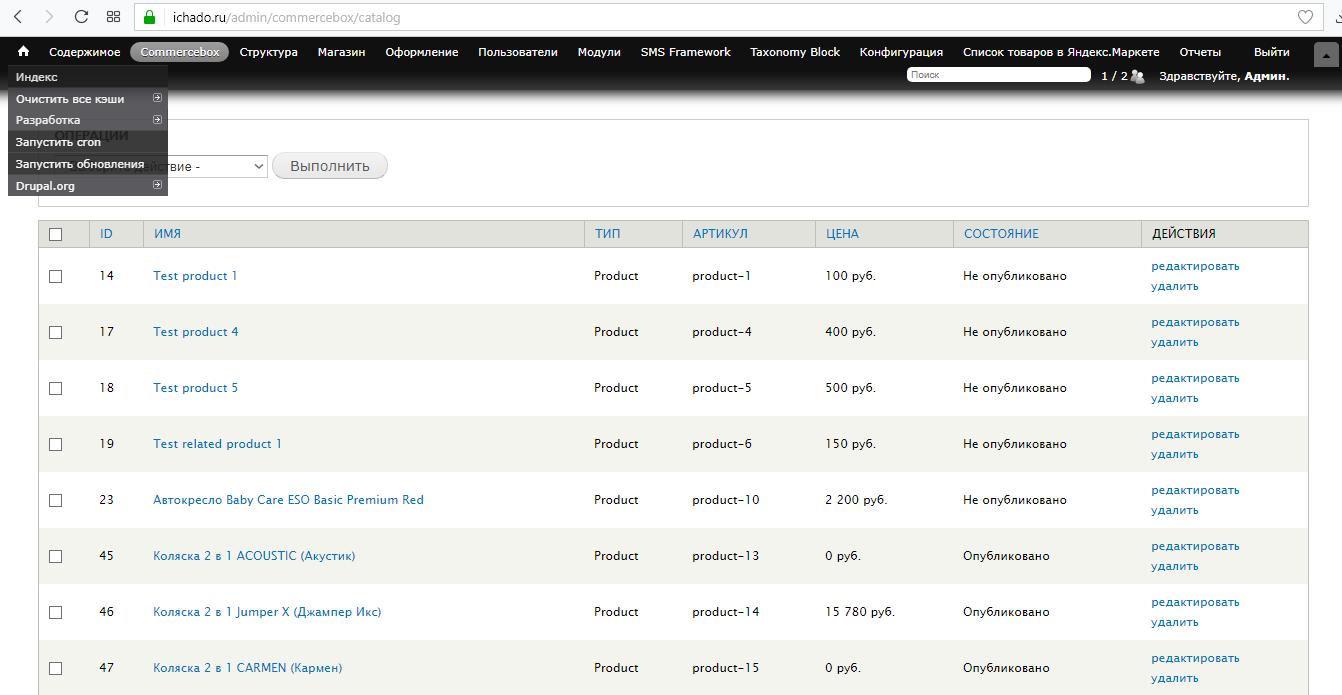Screen dimensions: 1342x695
Task: Go forward with the browser forward arrow
Action: (x=49, y=17)
